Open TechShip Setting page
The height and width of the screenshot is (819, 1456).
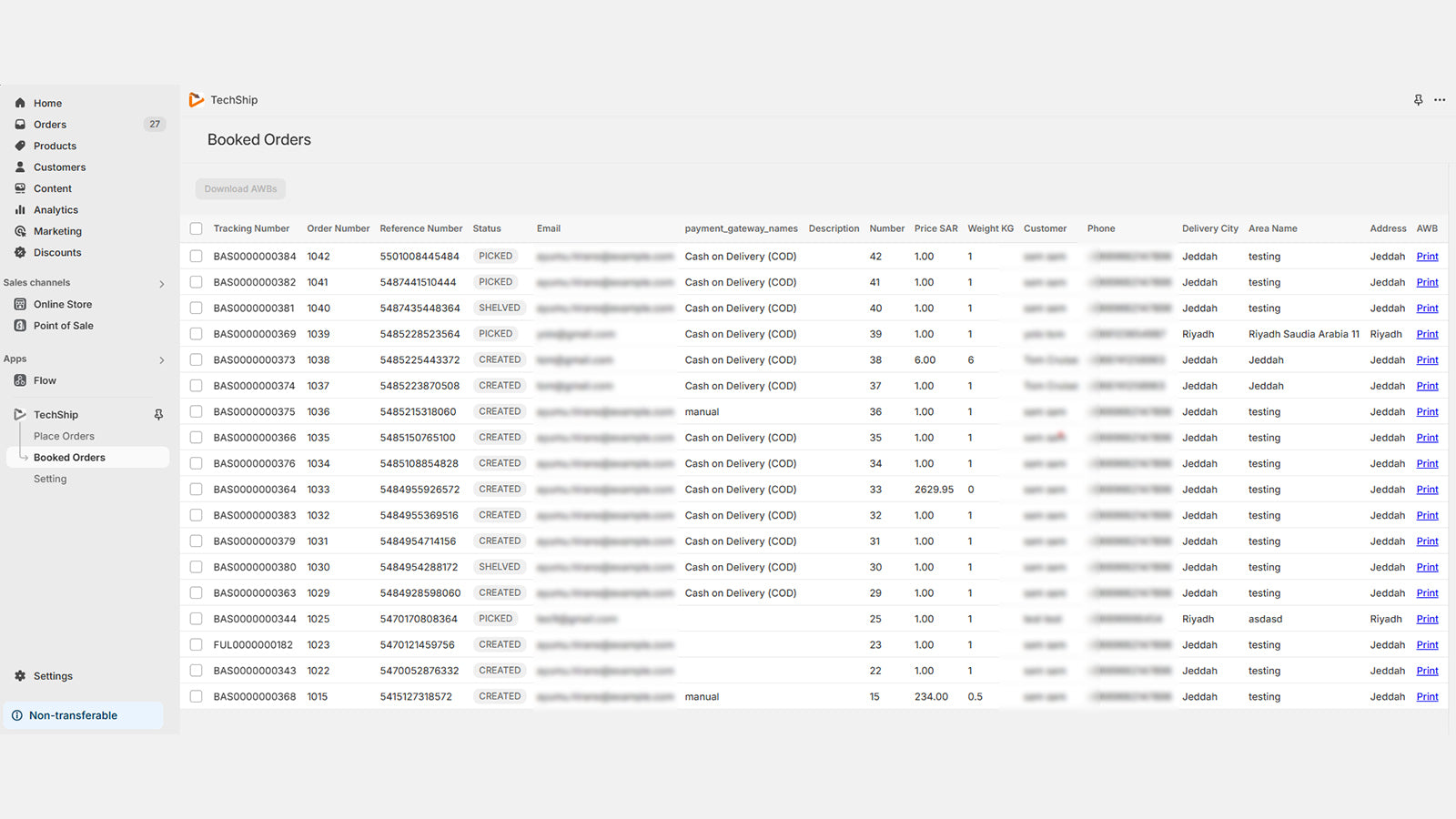pyautogui.click(x=50, y=478)
